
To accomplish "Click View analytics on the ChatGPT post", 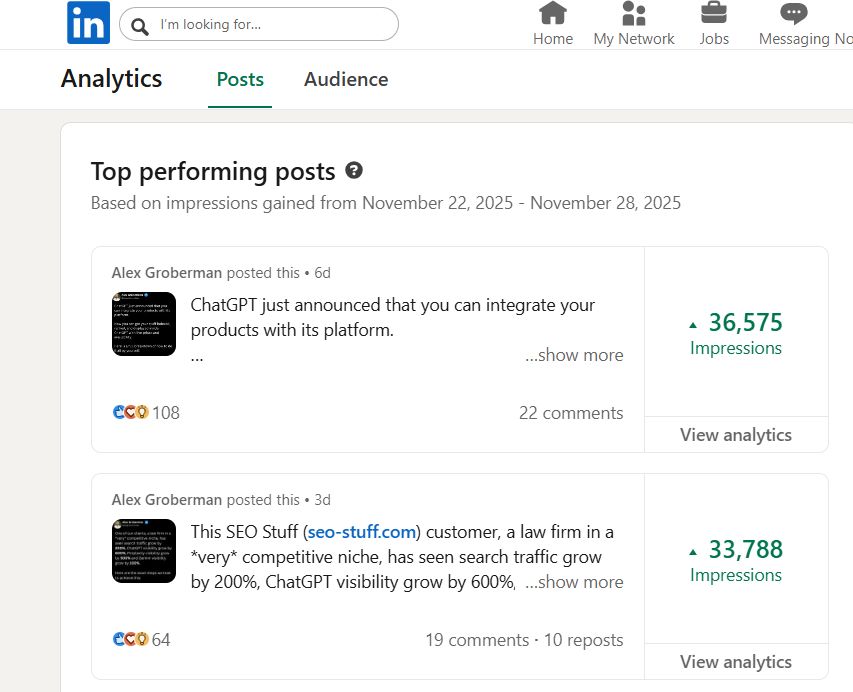I will (x=736, y=435).
